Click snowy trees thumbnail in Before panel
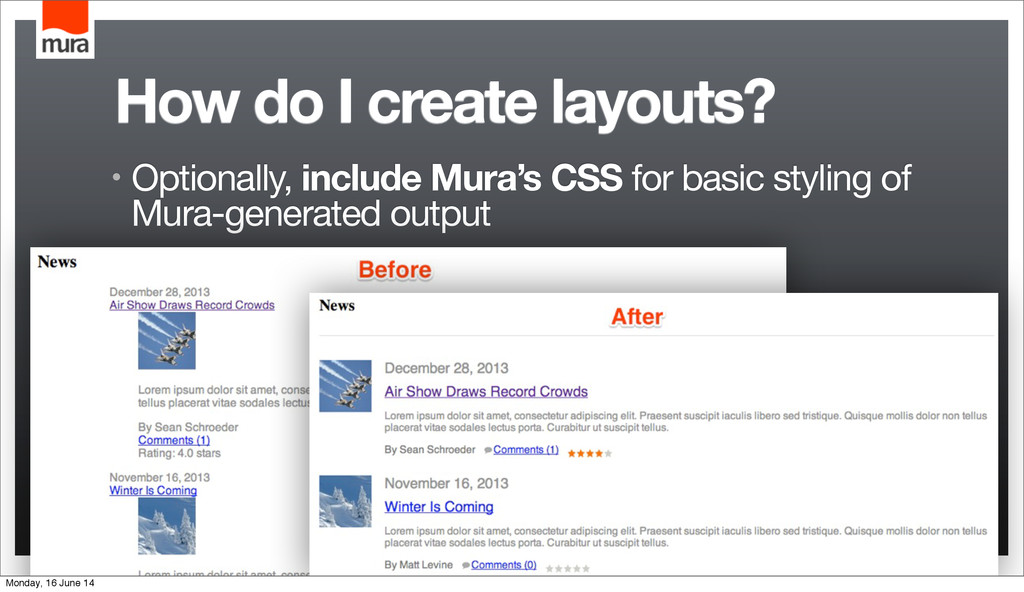This screenshot has height=592, width=1024. pos(167,526)
